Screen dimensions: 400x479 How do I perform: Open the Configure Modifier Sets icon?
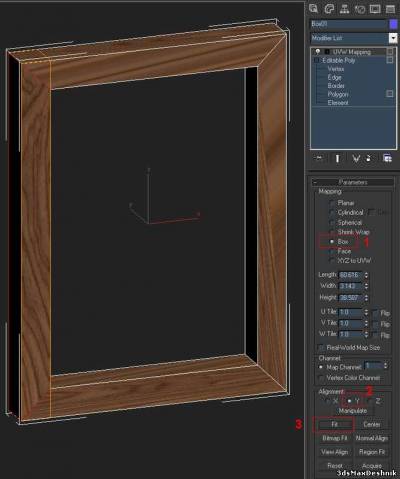387,158
